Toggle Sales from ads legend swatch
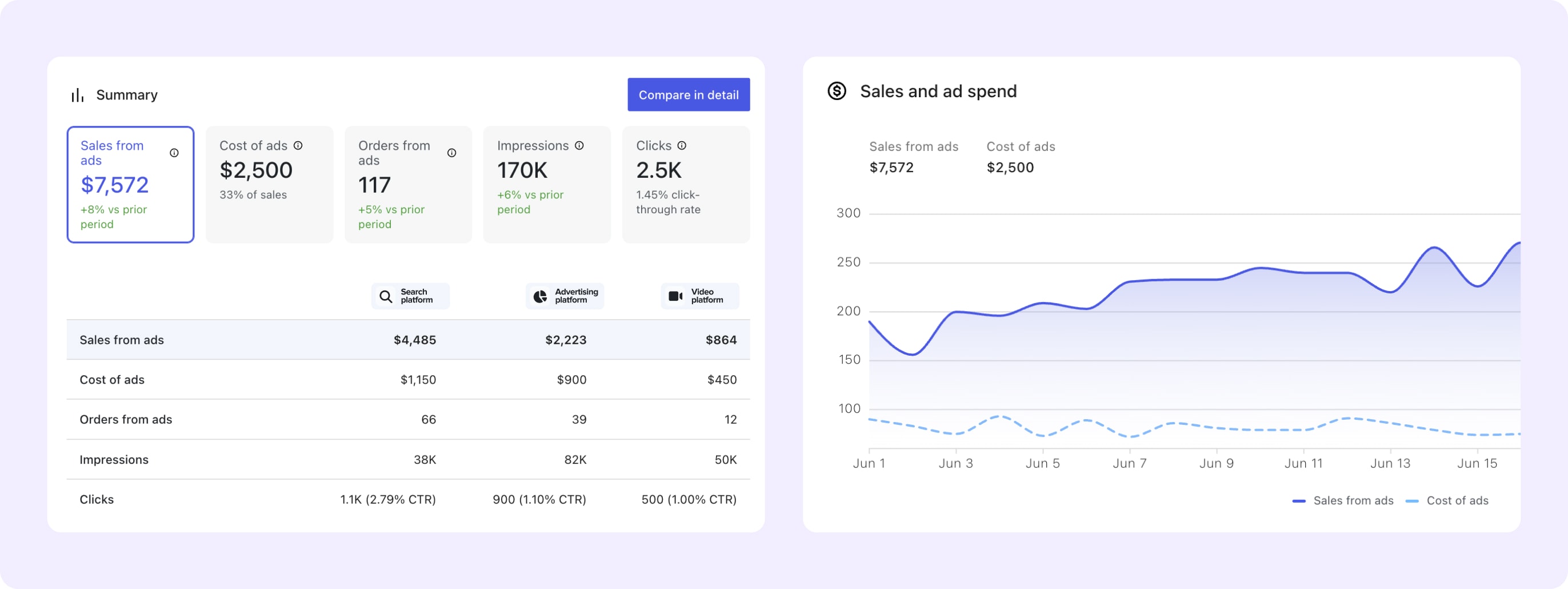Viewport: 1568px width, 589px height. (x=1299, y=502)
